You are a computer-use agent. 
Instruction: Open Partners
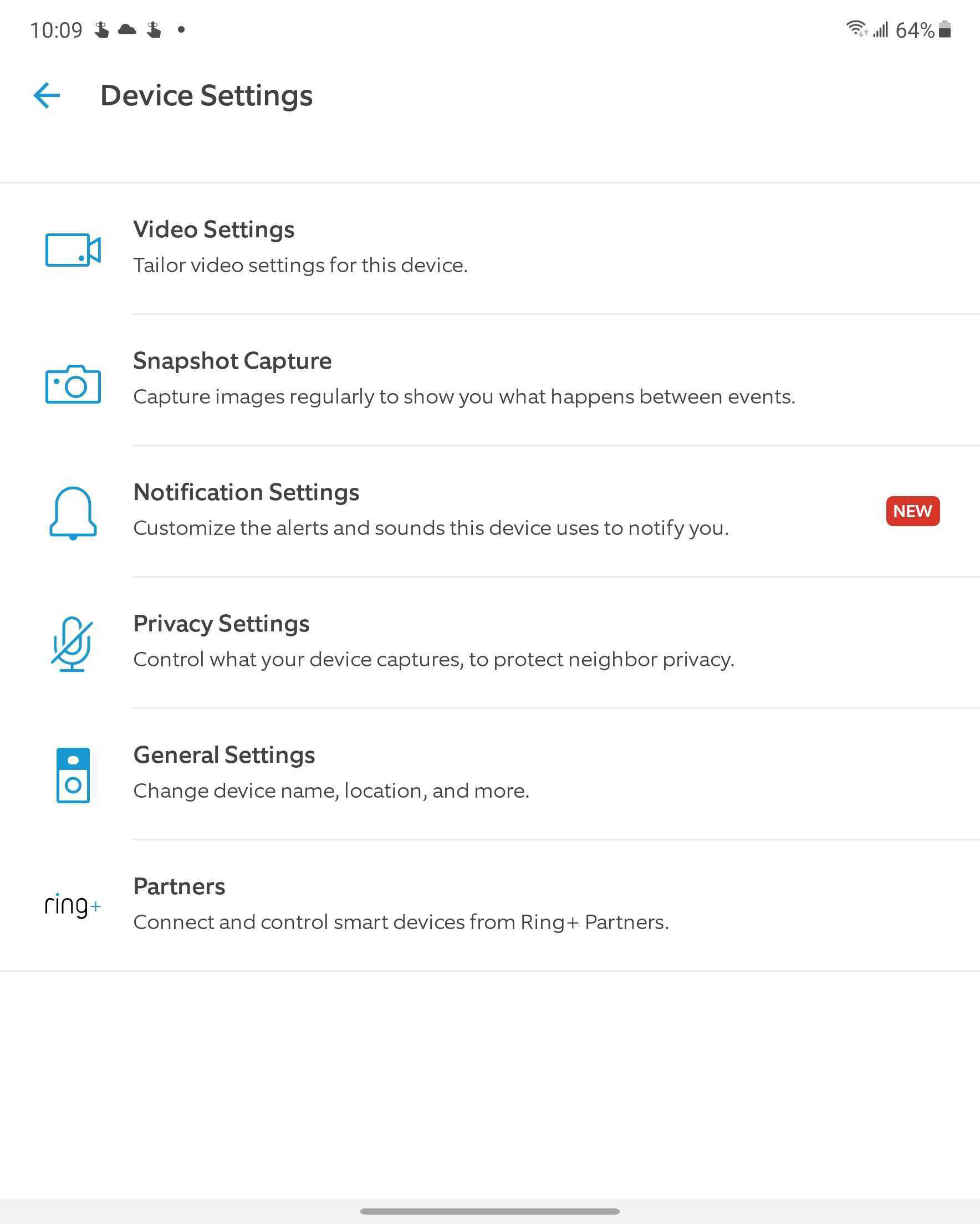(490, 905)
